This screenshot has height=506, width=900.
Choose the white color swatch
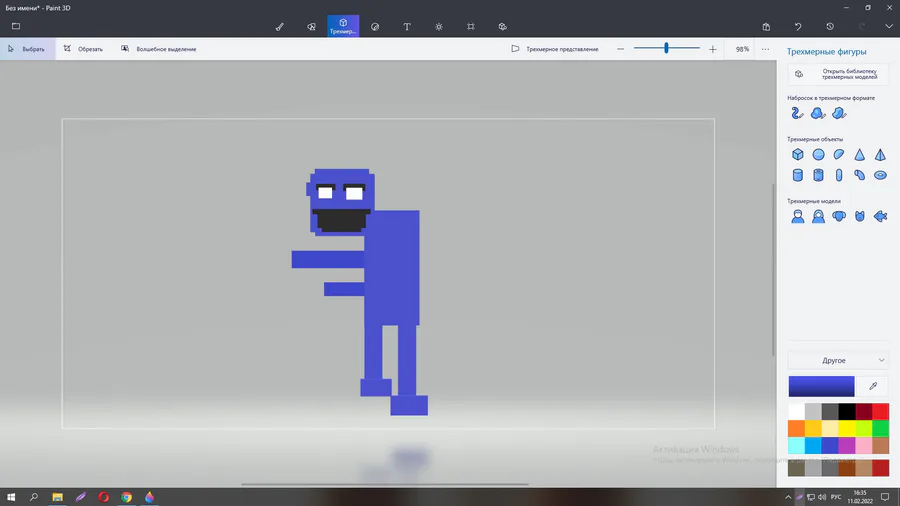point(796,411)
